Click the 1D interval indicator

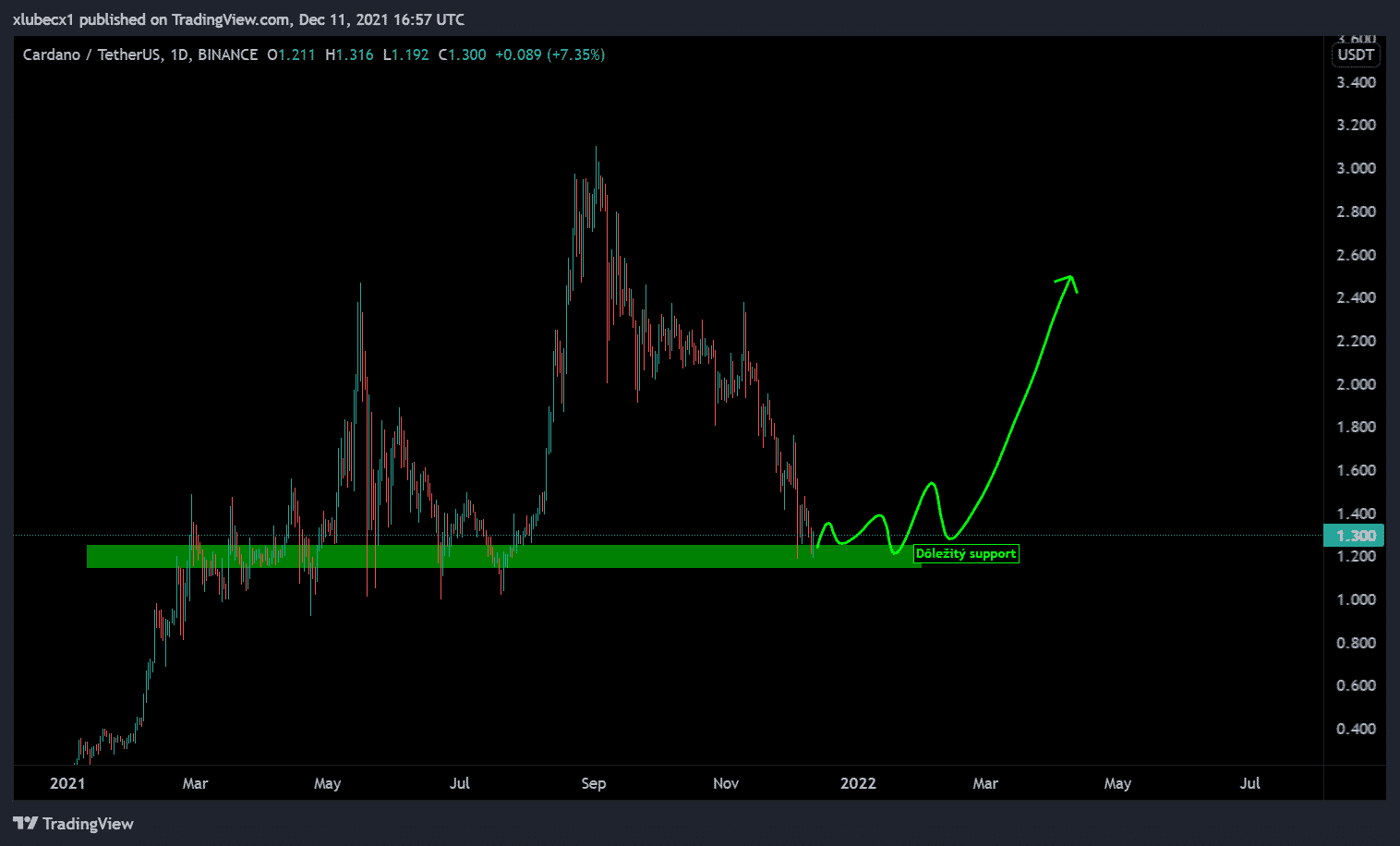179,54
